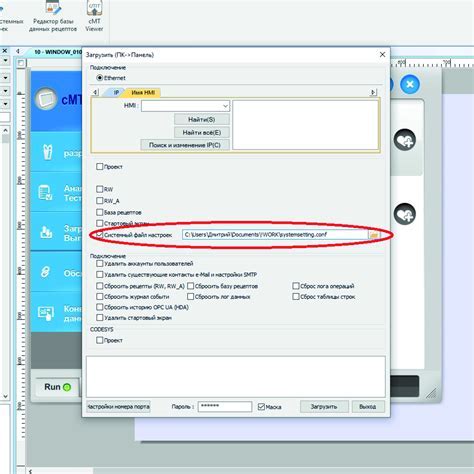Click the left tab scroll arrow

pyautogui.click(x=95, y=92)
